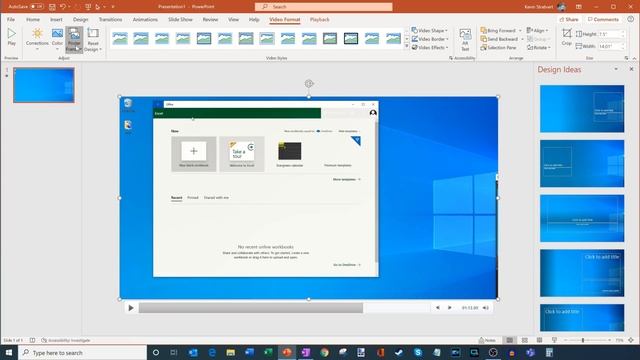
Task: Play the video preview from the ribbon
Action: click(11, 37)
